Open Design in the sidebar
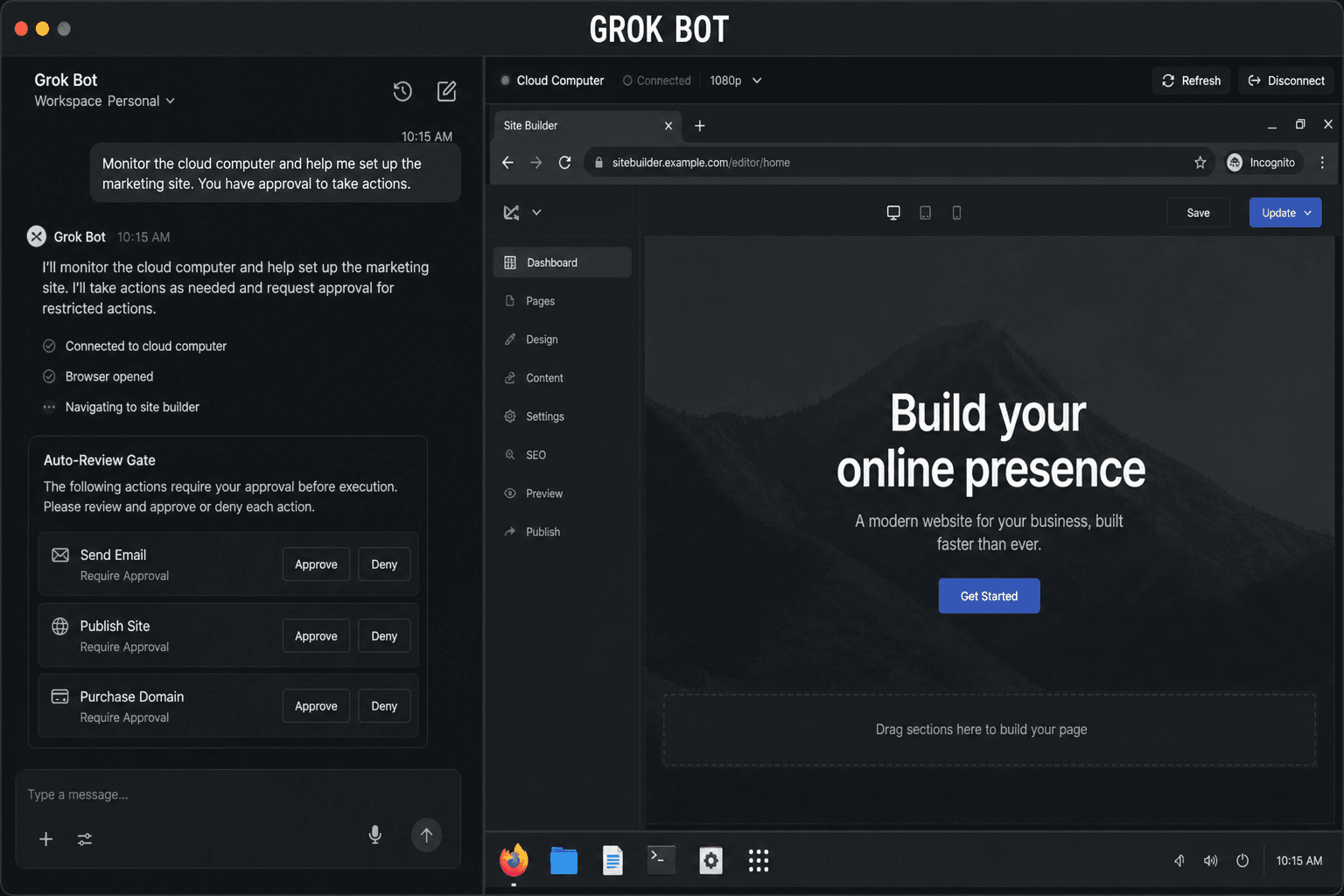The image size is (1344, 896). pos(562,339)
